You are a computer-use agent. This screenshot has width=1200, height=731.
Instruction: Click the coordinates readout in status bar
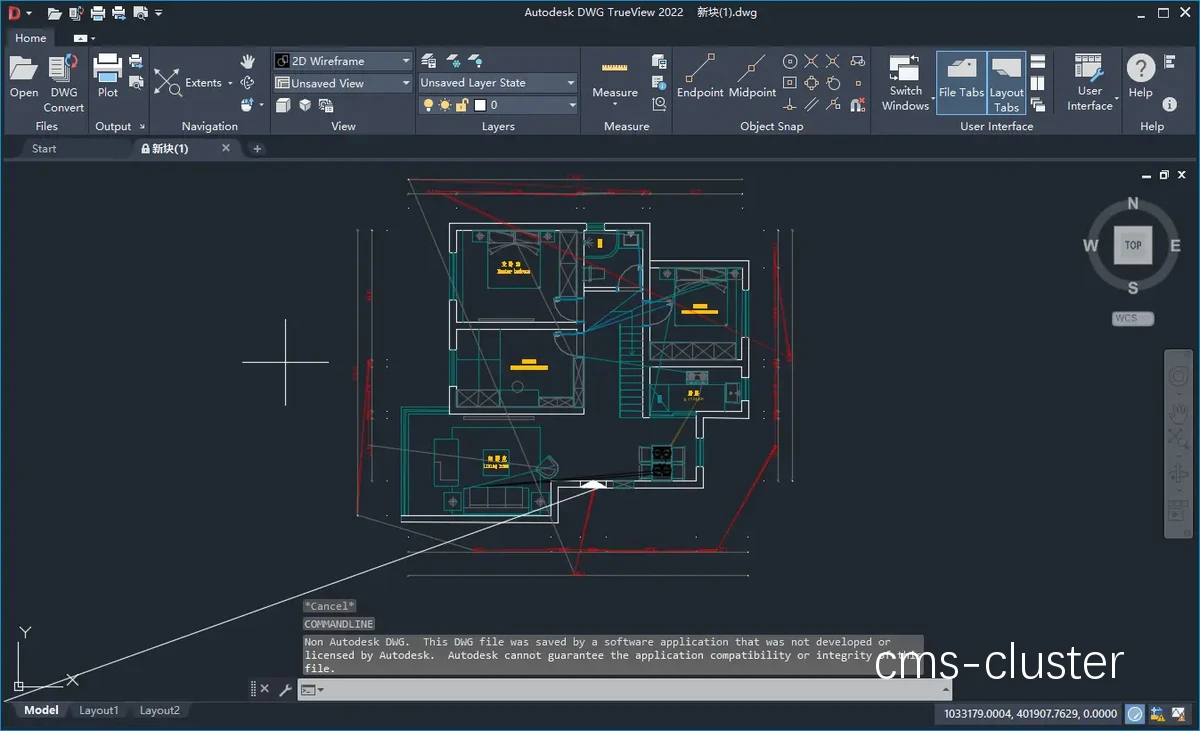[x=1030, y=714]
